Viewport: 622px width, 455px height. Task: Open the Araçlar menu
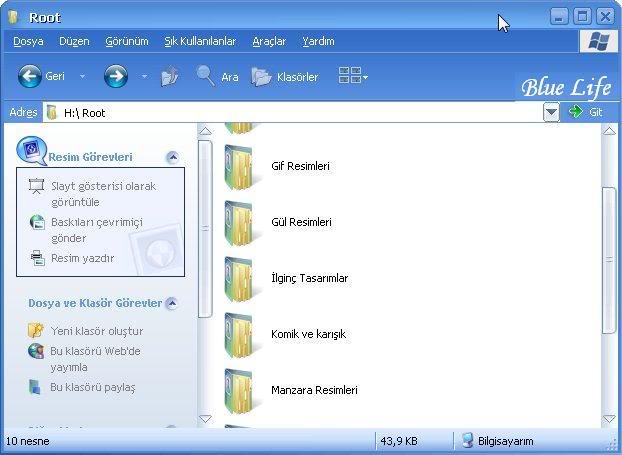click(x=269, y=41)
